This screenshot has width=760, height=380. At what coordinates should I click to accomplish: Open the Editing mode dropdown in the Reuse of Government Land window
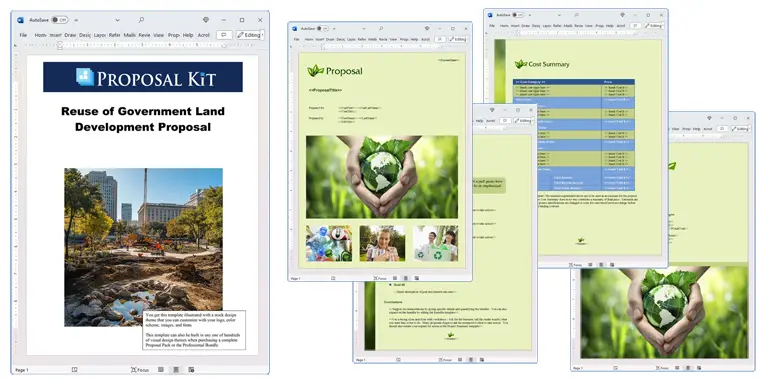coord(249,35)
